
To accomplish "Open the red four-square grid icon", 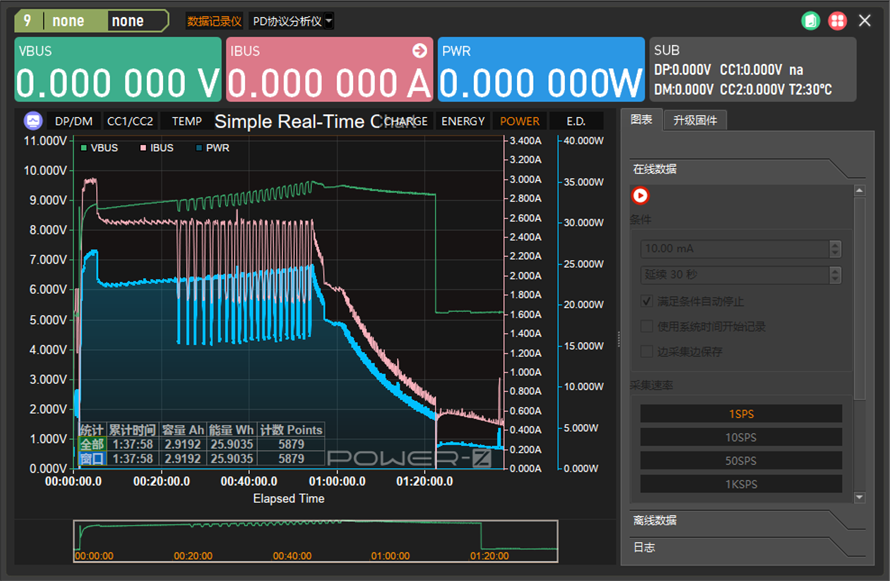I will 838,21.
